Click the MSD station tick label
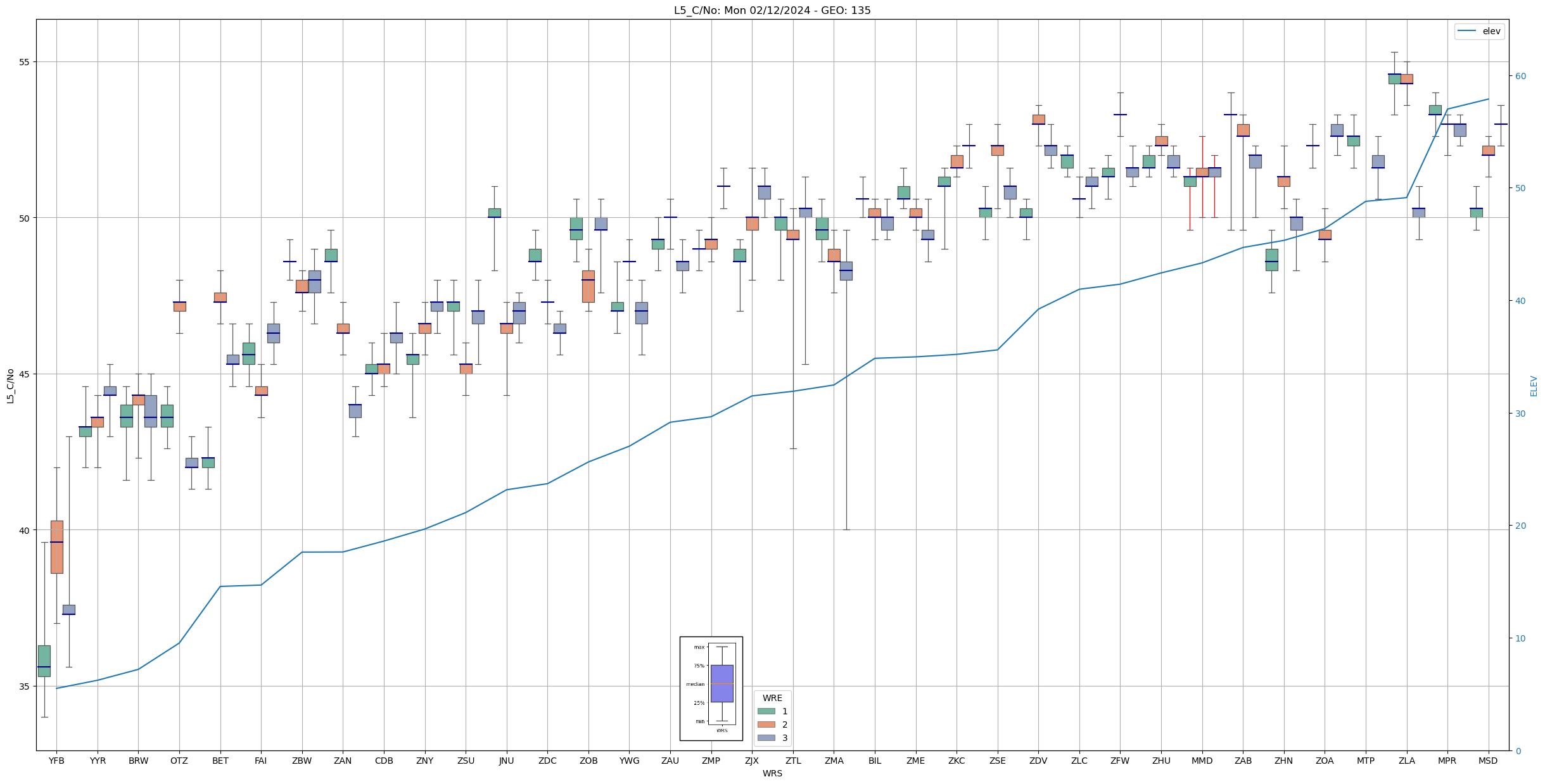 coord(1487,761)
